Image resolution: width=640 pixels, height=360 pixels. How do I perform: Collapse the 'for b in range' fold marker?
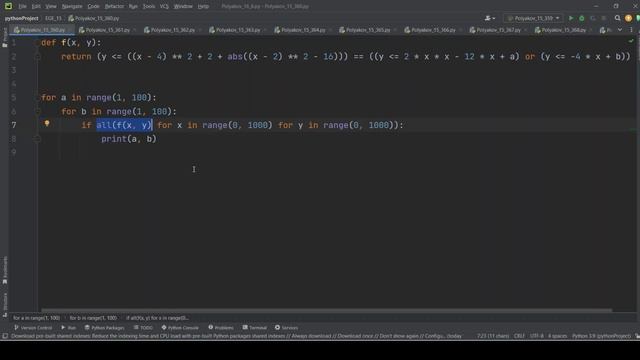(37, 111)
